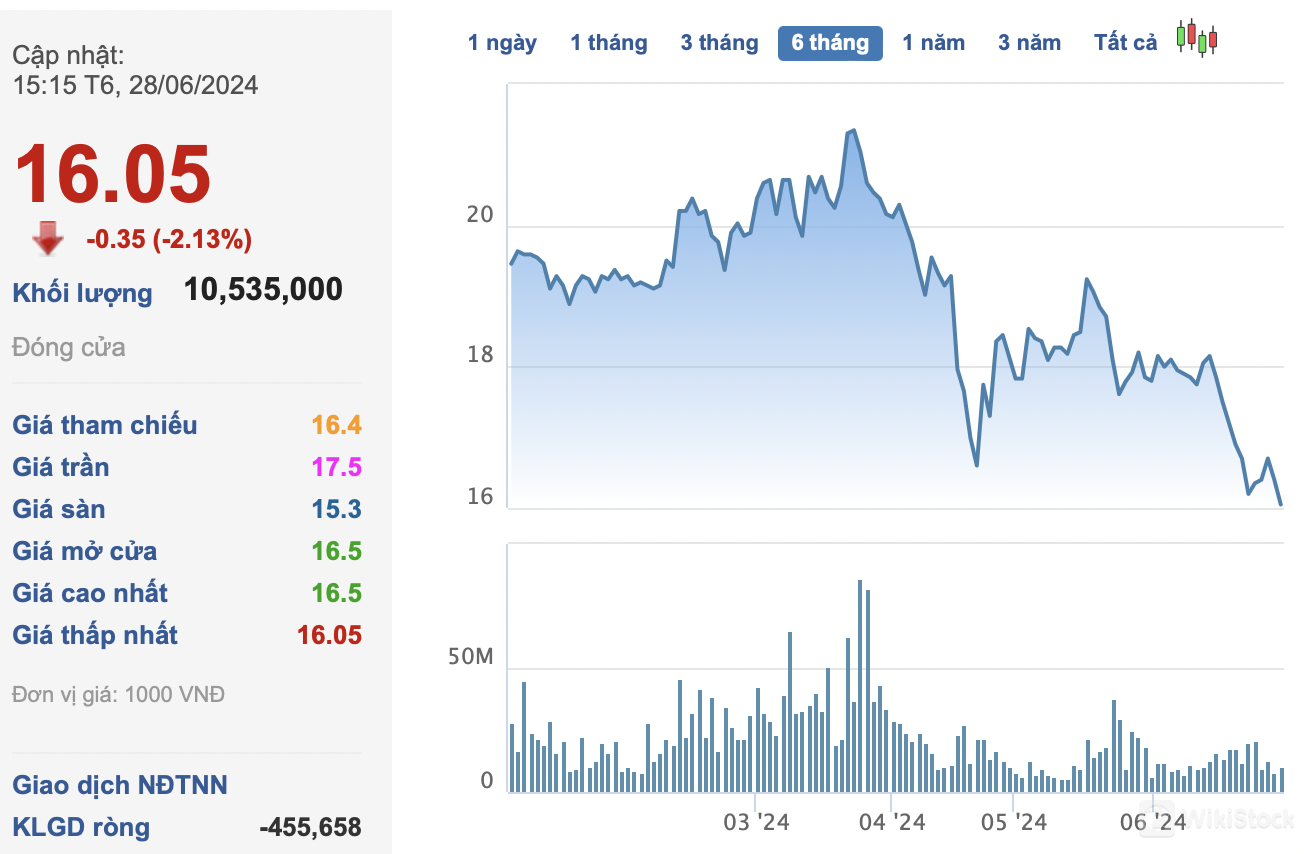The width and height of the screenshot is (1304, 854).
Task: Show the "1 năm" chart range
Action: (x=934, y=43)
